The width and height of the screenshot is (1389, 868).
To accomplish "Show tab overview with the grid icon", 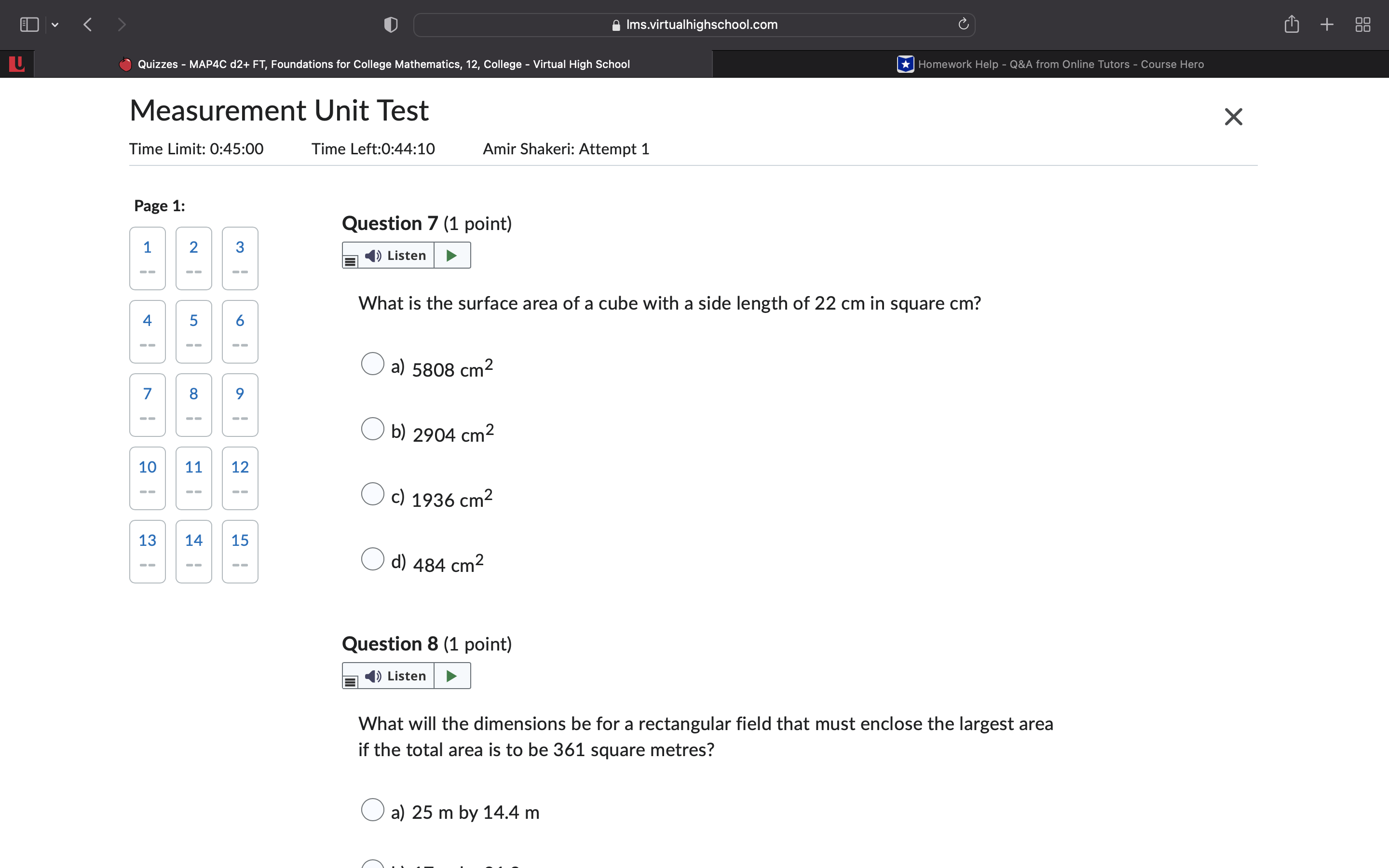I will coord(1362,24).
